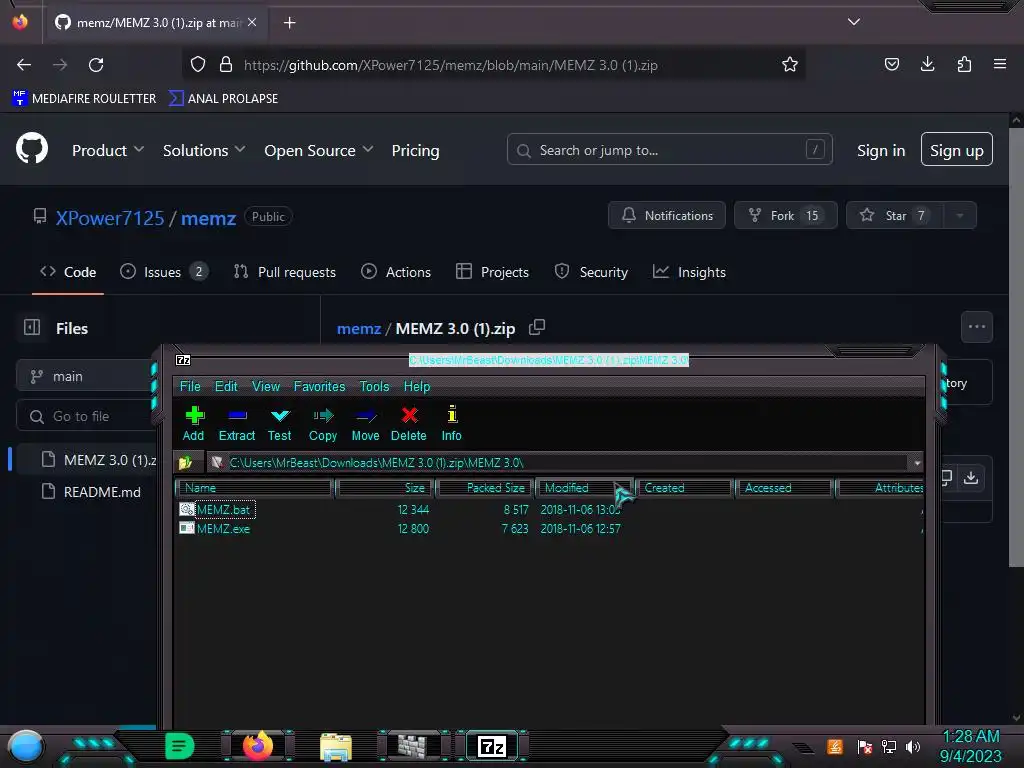Open the more options ellipsis button

[976, 327]
